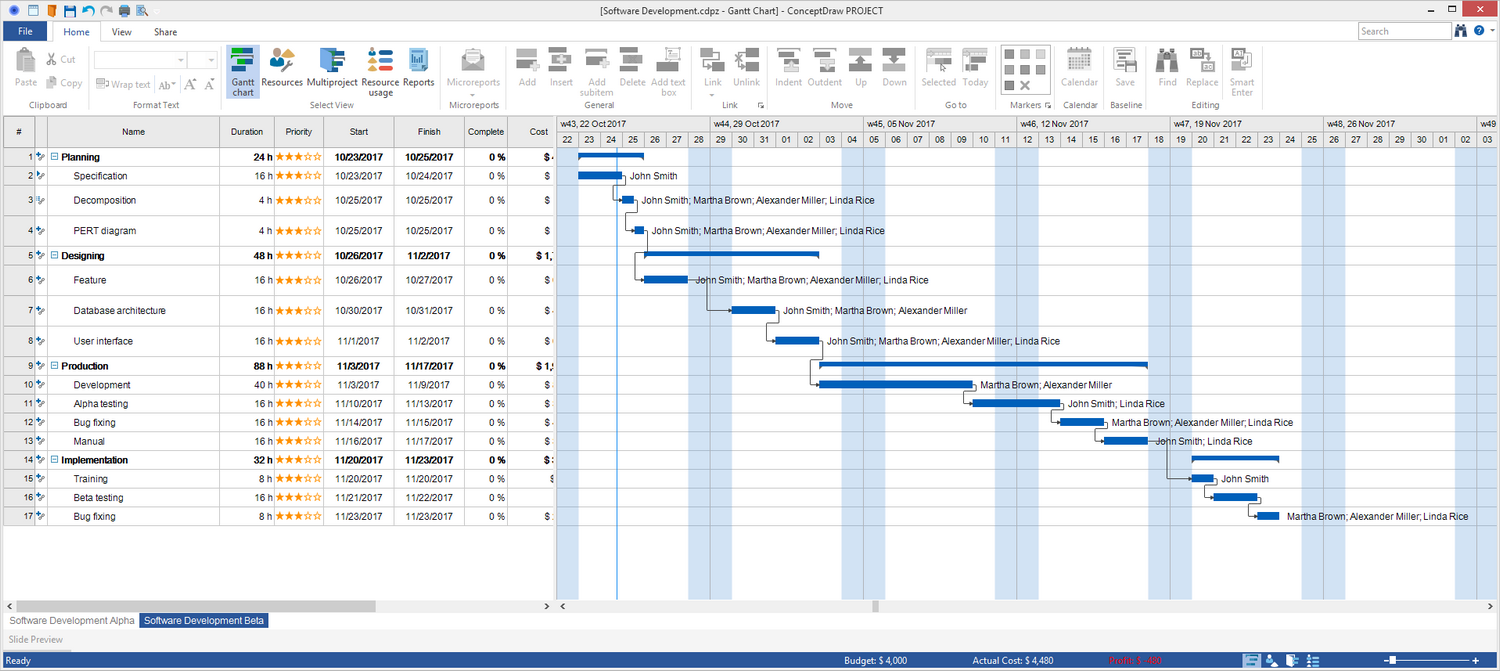
Task: Click the Cut button
Action: coord(59,60)
